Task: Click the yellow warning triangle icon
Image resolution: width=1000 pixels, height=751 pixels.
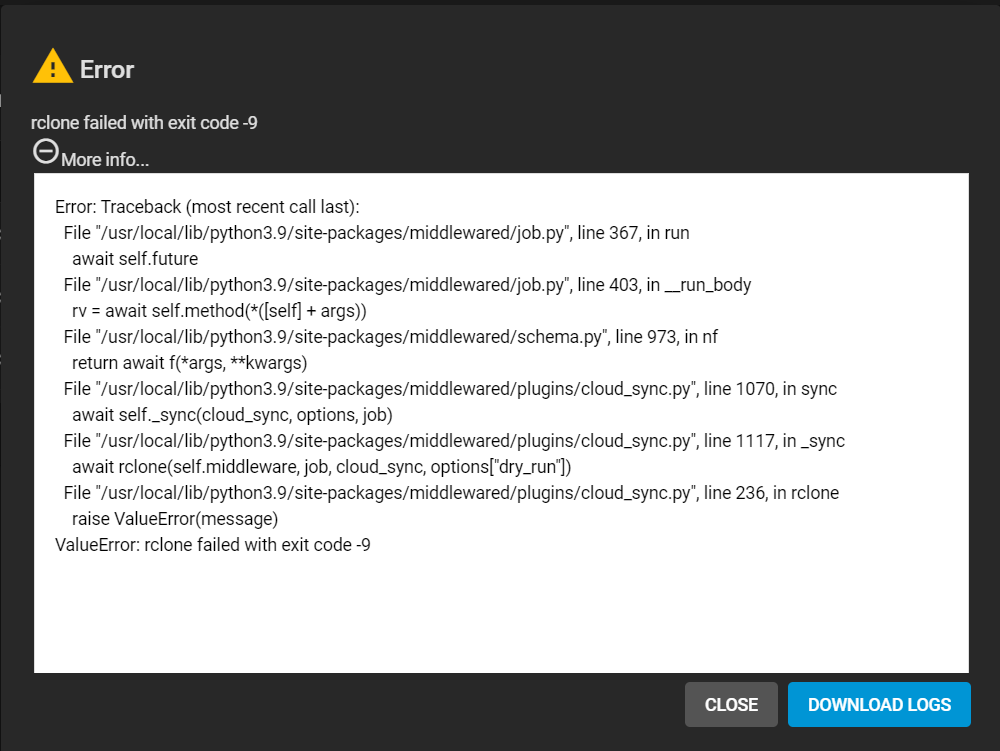Action: click(x=53, y=66)
